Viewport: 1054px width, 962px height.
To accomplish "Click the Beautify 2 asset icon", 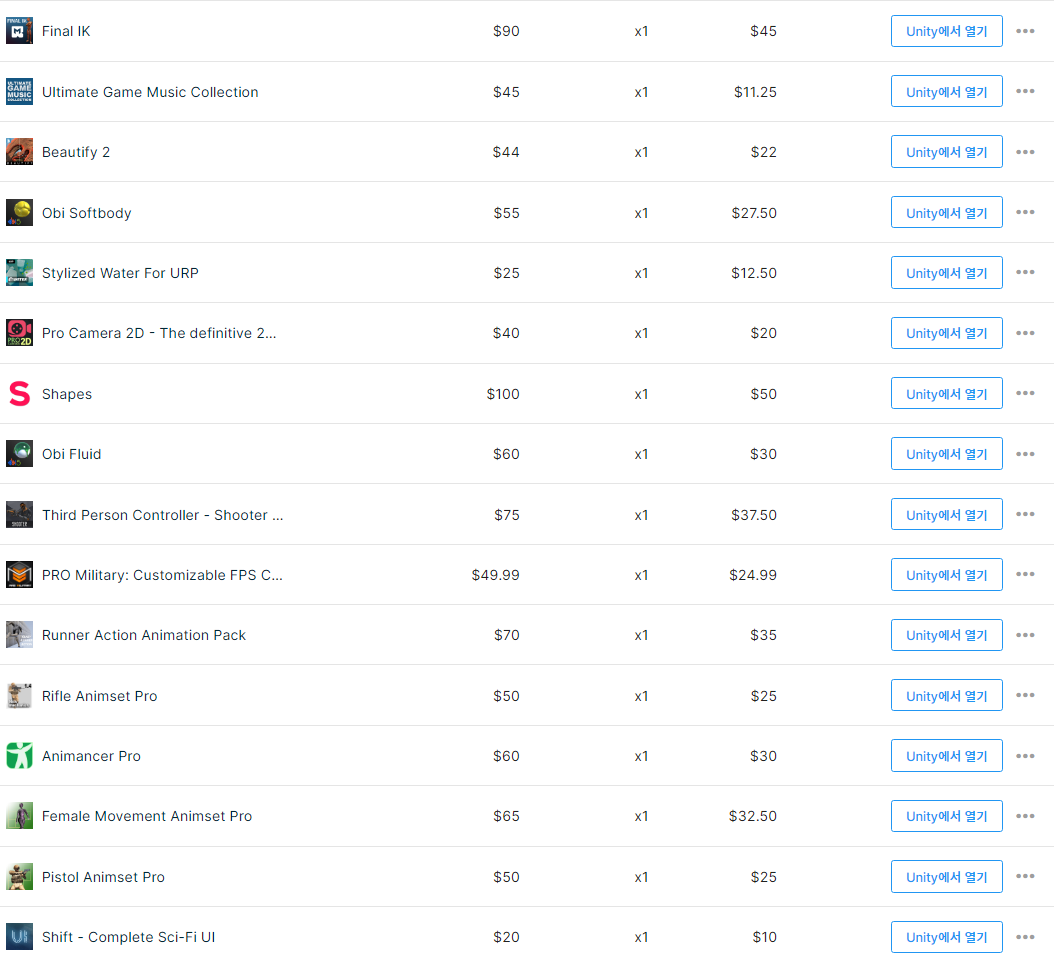I will click(19, 152).
